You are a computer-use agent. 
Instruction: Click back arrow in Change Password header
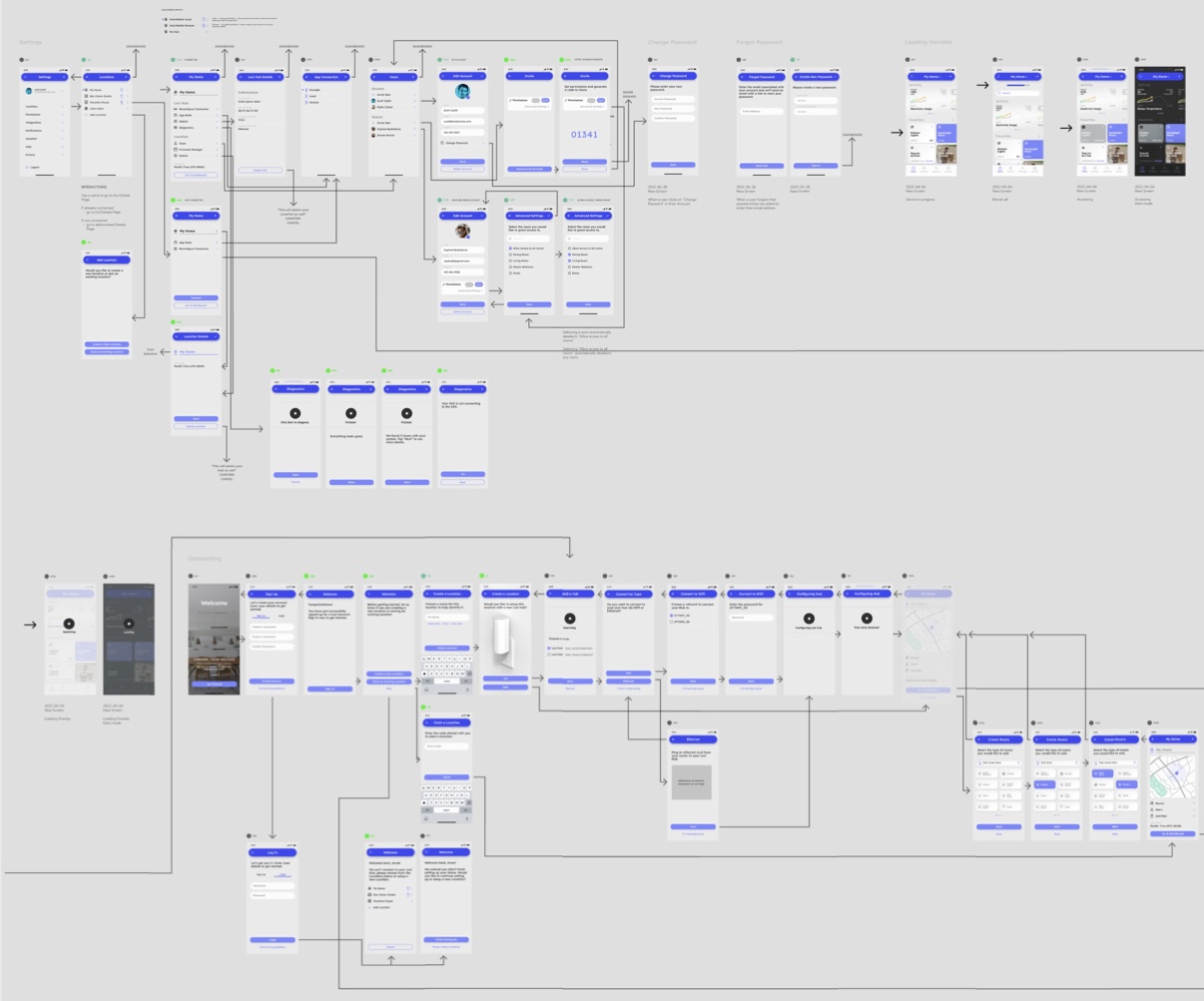[655, 76]
